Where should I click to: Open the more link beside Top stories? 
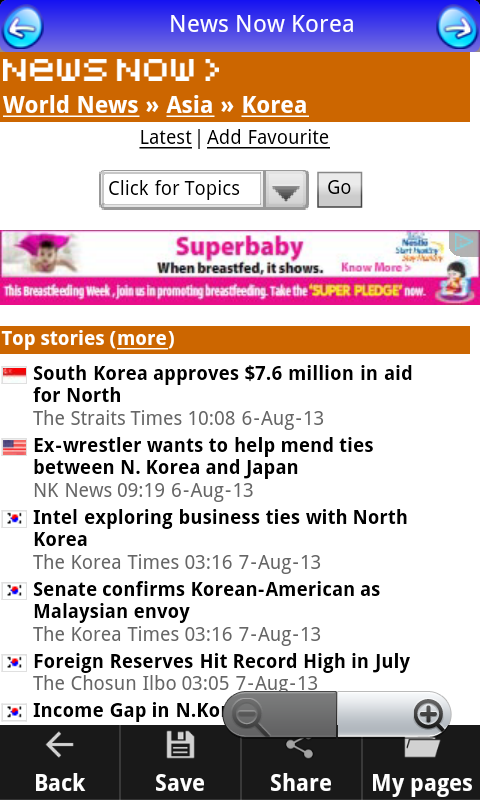click(x=142, y=339)
